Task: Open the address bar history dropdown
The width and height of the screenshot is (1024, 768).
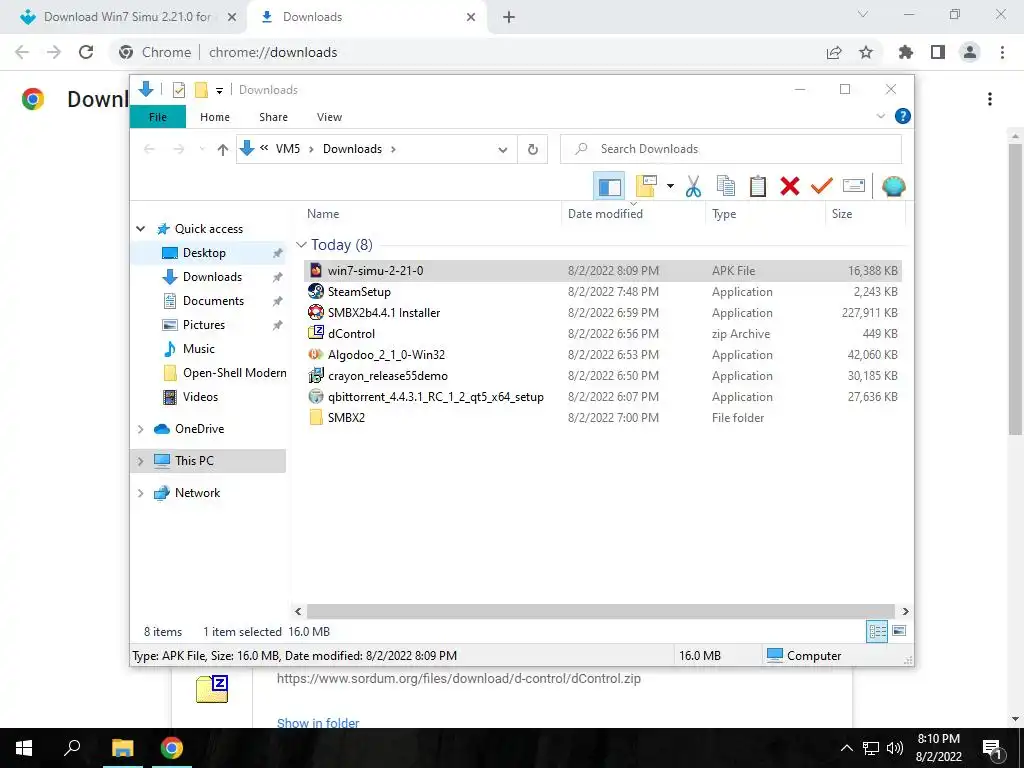Action: (x=503, y=150)
